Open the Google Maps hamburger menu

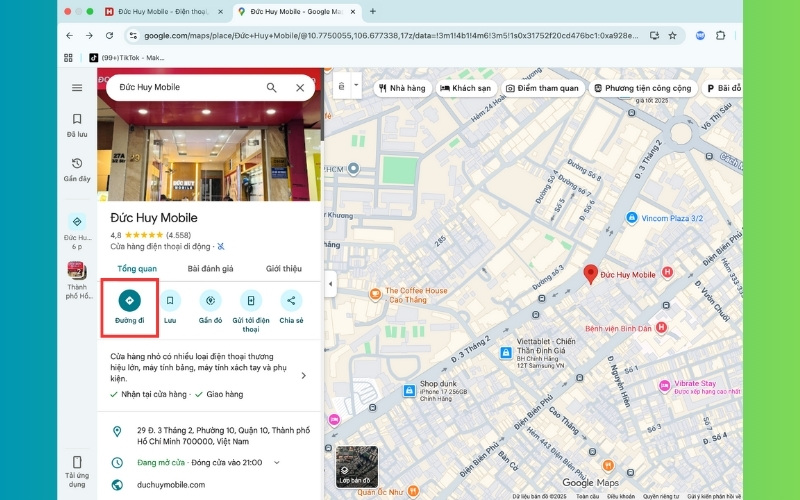click(77, 88)
